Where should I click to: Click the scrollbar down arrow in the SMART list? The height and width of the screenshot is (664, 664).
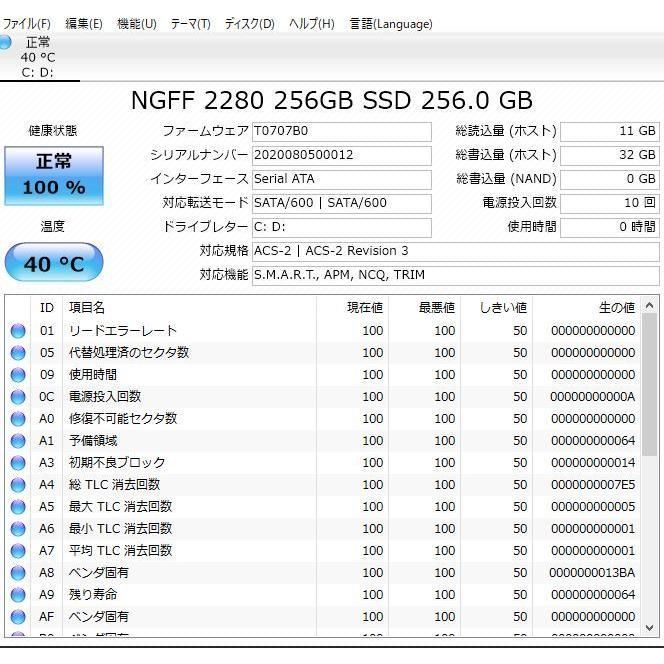click(650, 628)
